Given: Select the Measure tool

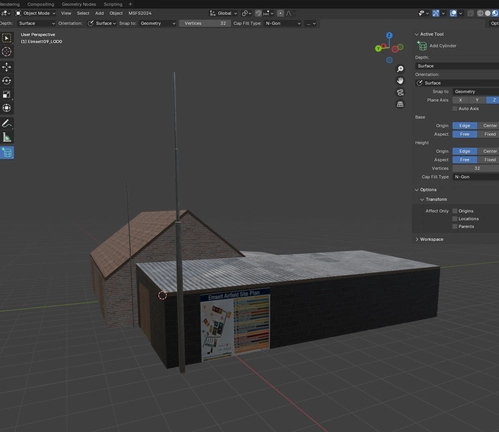Looking at the screenshot, I should click(7, 137).
